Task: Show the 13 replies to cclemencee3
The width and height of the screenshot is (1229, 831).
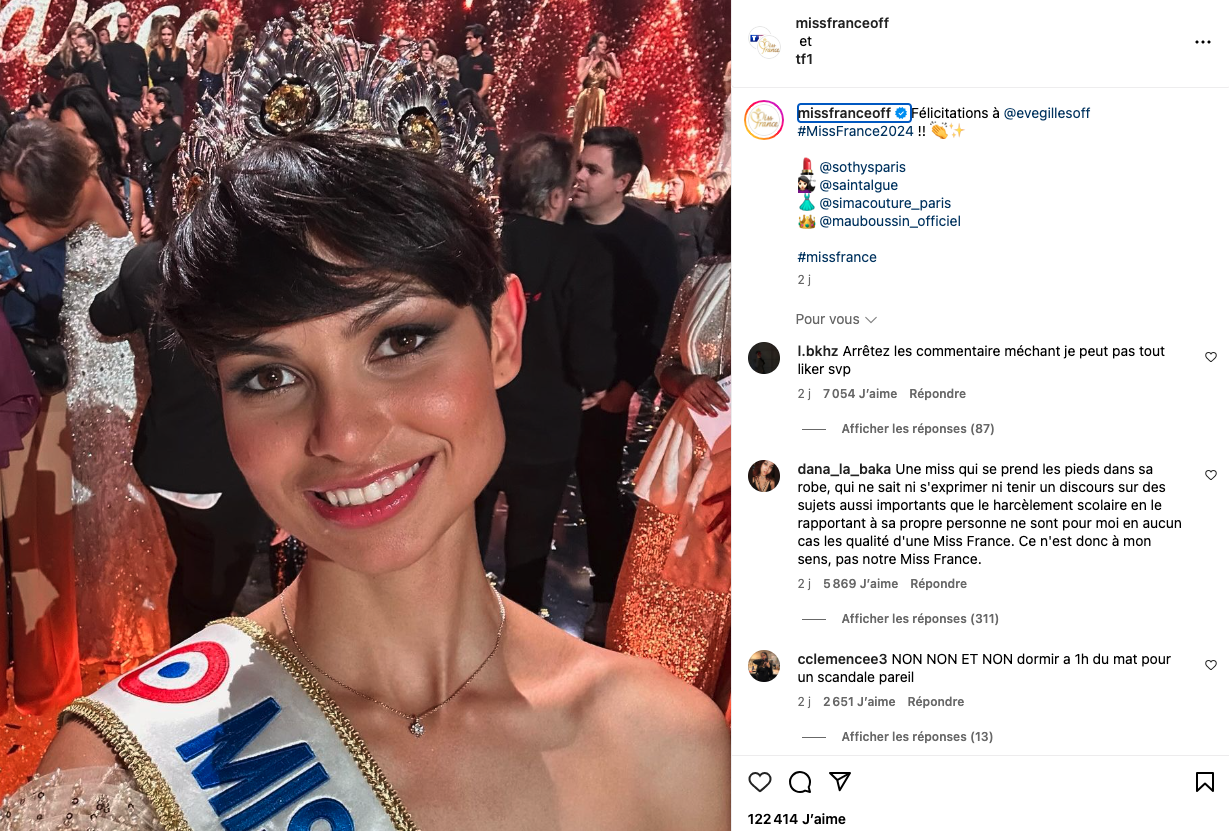Action: [x=917, y=737]
